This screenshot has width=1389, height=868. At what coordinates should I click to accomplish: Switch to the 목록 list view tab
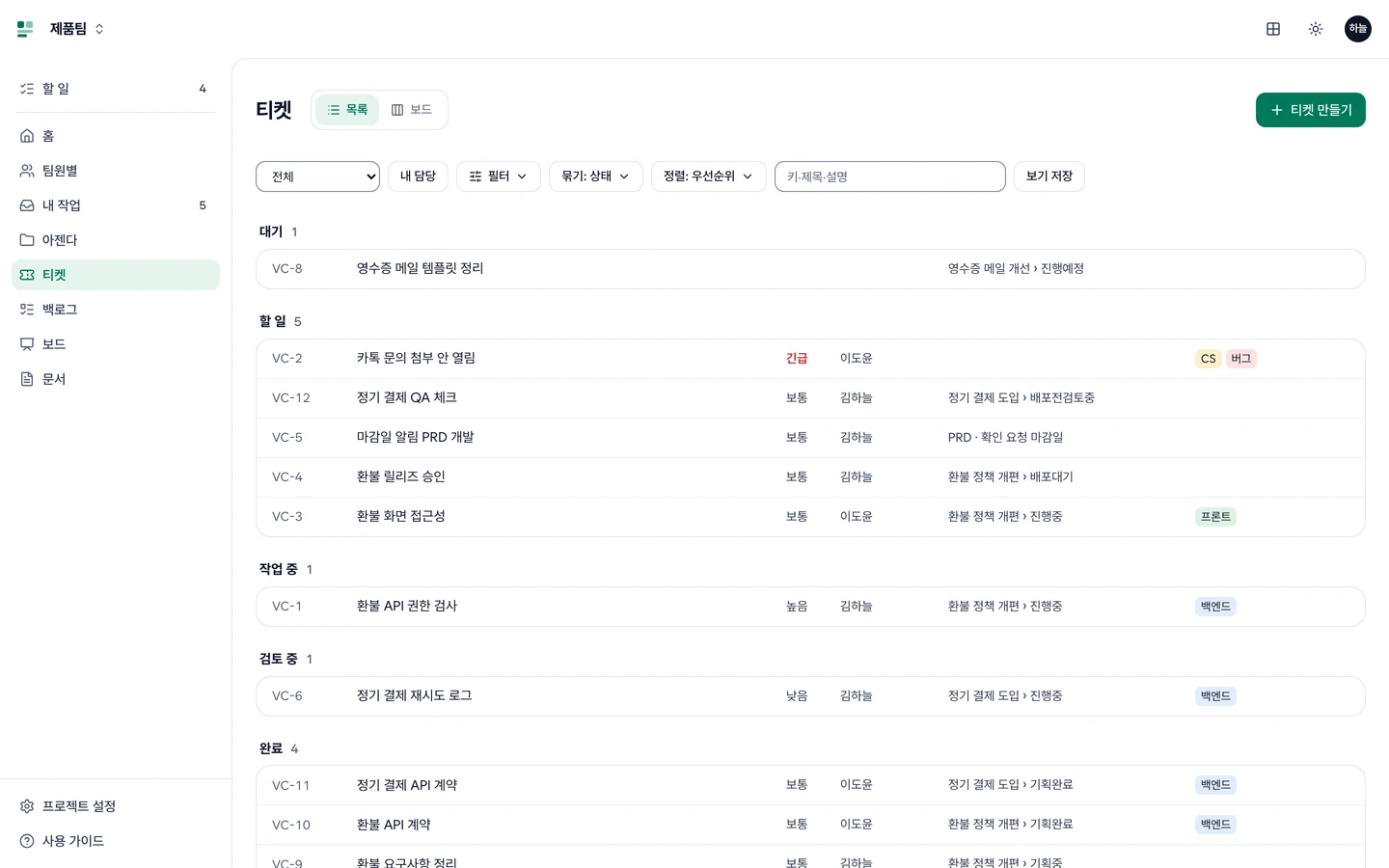[x=347, y=110]
